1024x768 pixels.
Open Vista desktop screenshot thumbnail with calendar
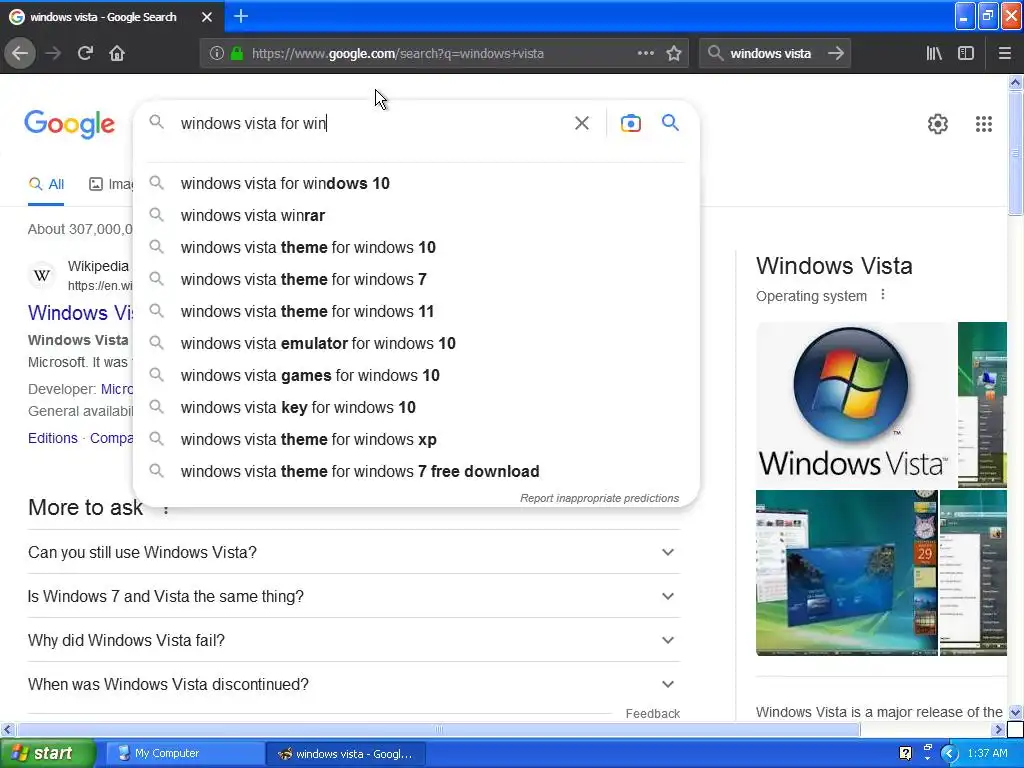[x=846, y=573]
